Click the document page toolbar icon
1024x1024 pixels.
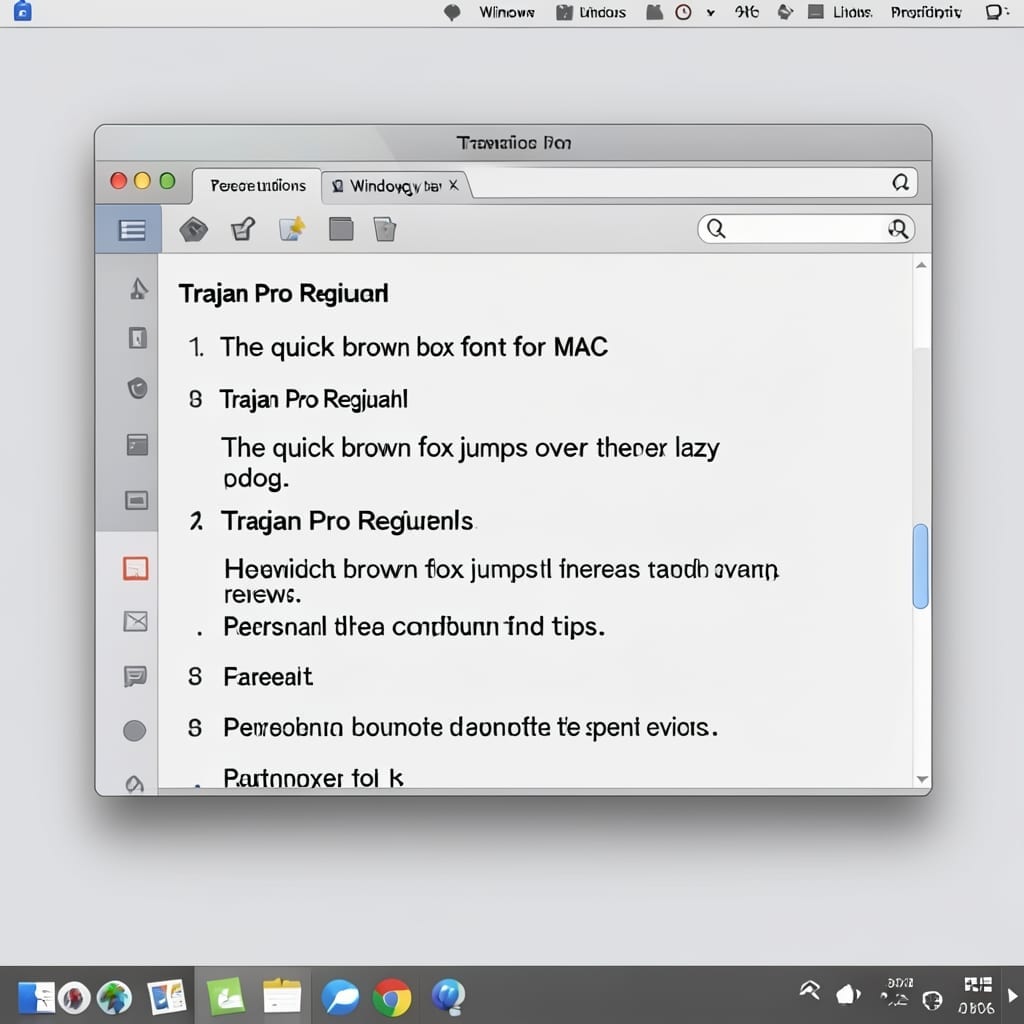(x=385, y=229)
